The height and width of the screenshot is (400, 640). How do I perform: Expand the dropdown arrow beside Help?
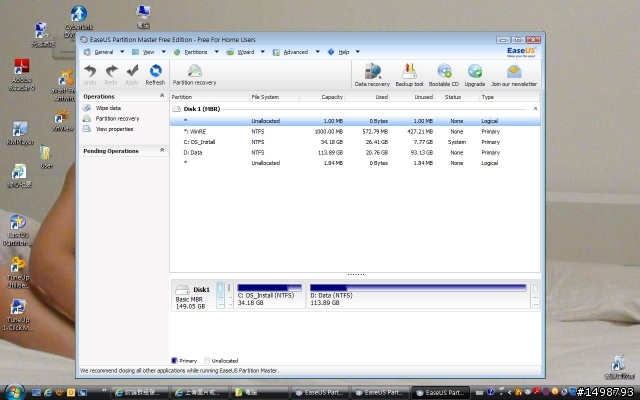point(358,52)
